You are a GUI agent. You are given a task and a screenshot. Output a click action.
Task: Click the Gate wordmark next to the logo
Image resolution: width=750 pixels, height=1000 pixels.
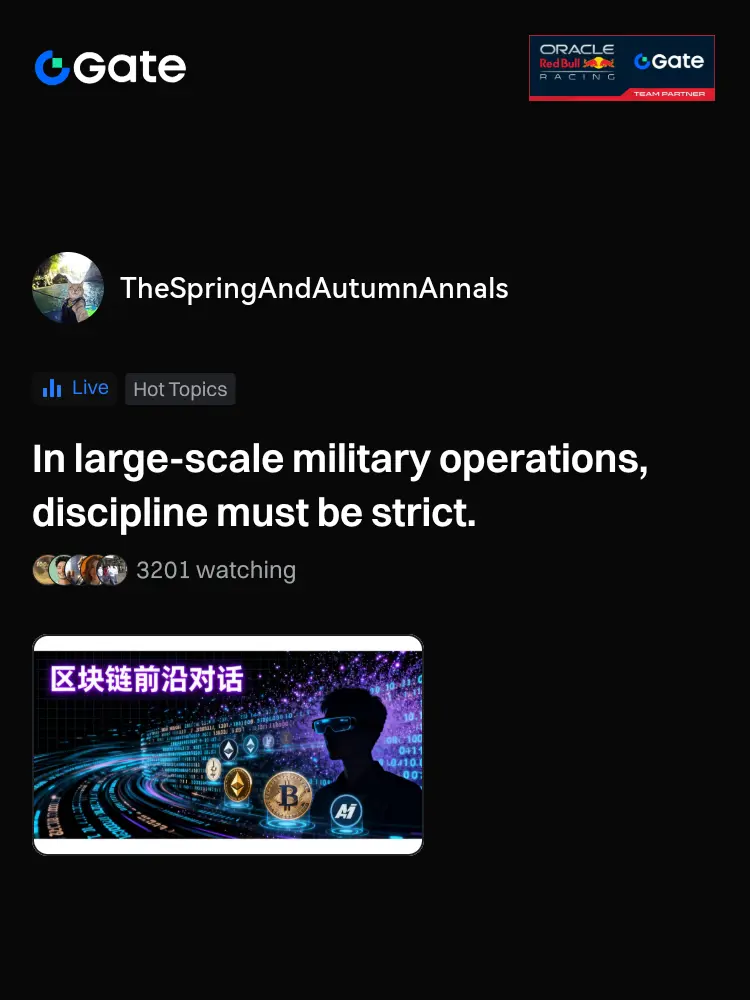click(x=129, y=68)
